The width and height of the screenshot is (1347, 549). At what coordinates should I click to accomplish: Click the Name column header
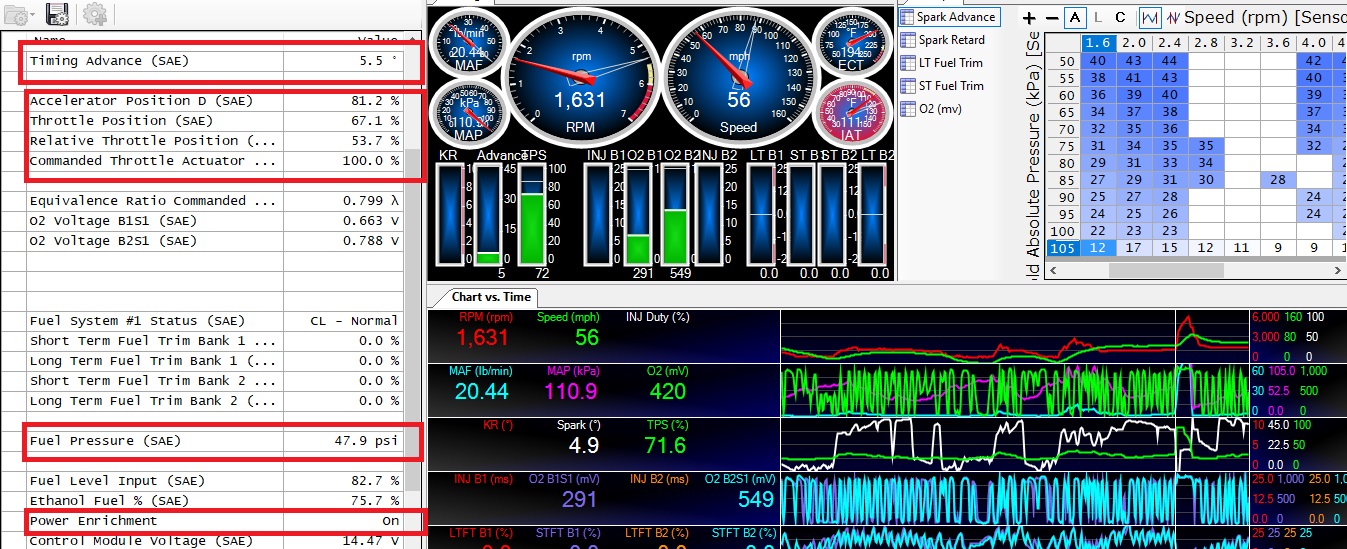[x=50, y=39]
